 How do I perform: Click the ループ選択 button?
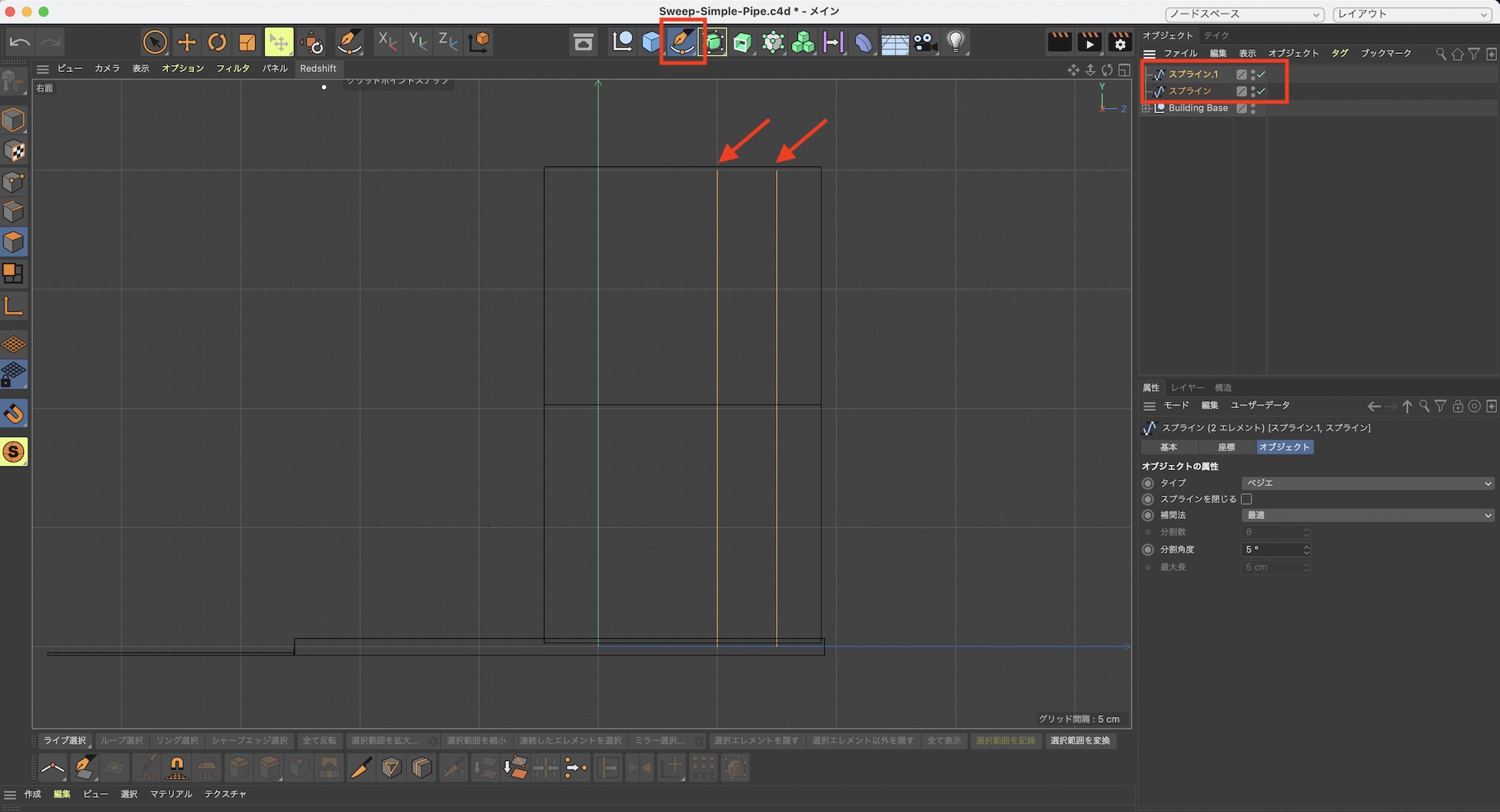tap(121, 741)
